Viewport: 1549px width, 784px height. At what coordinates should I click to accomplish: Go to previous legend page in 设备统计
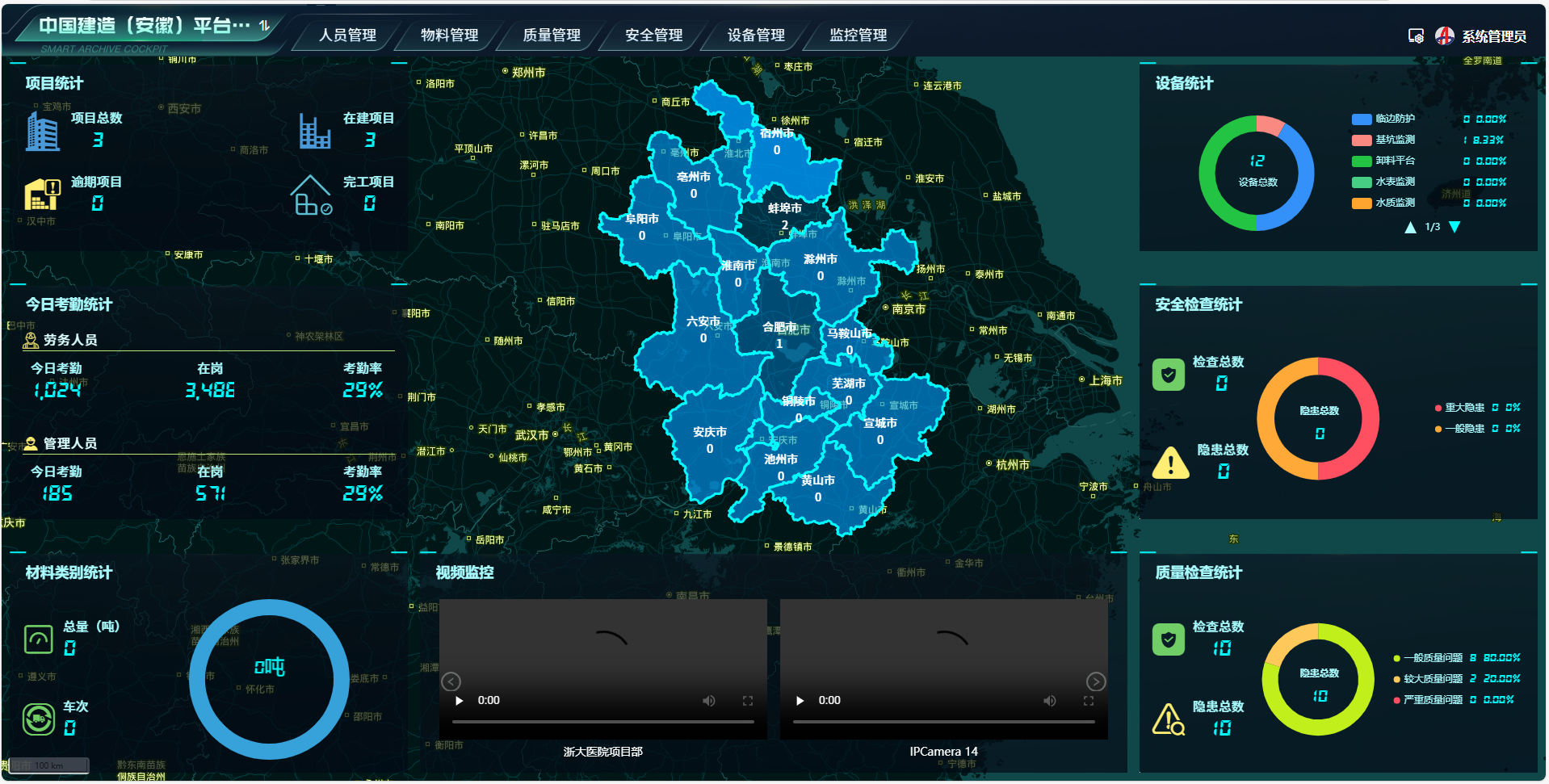coord(1410,227)
